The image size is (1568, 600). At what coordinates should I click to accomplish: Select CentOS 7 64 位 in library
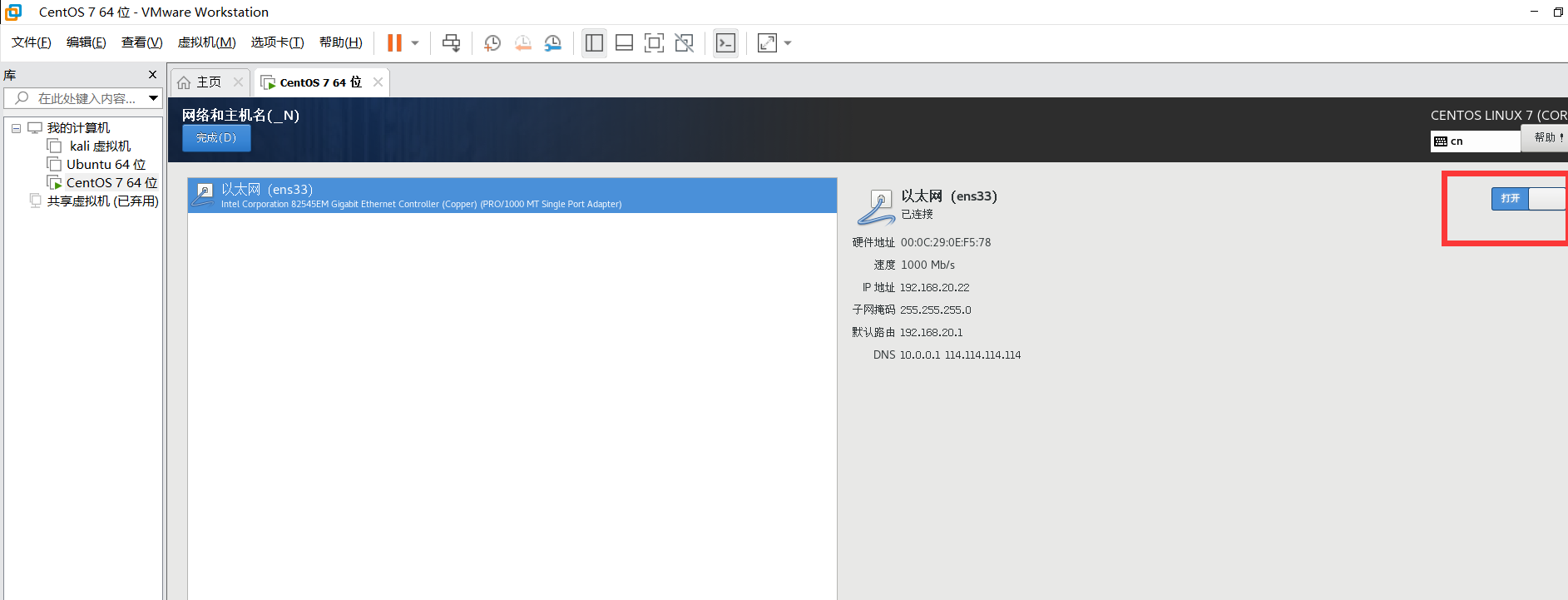click(x=111, y=183)
